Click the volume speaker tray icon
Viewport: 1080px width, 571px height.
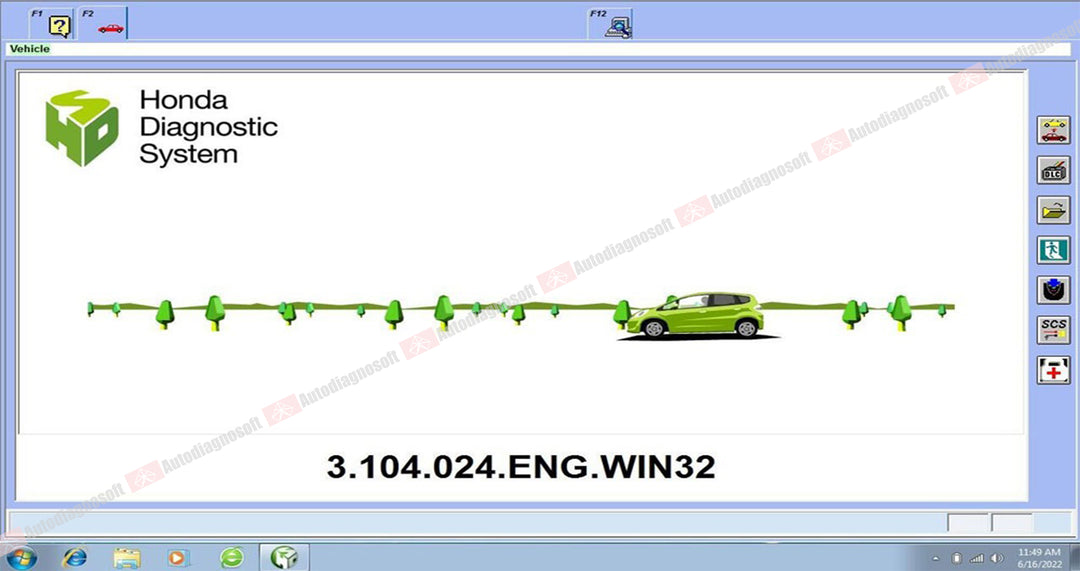997,558
